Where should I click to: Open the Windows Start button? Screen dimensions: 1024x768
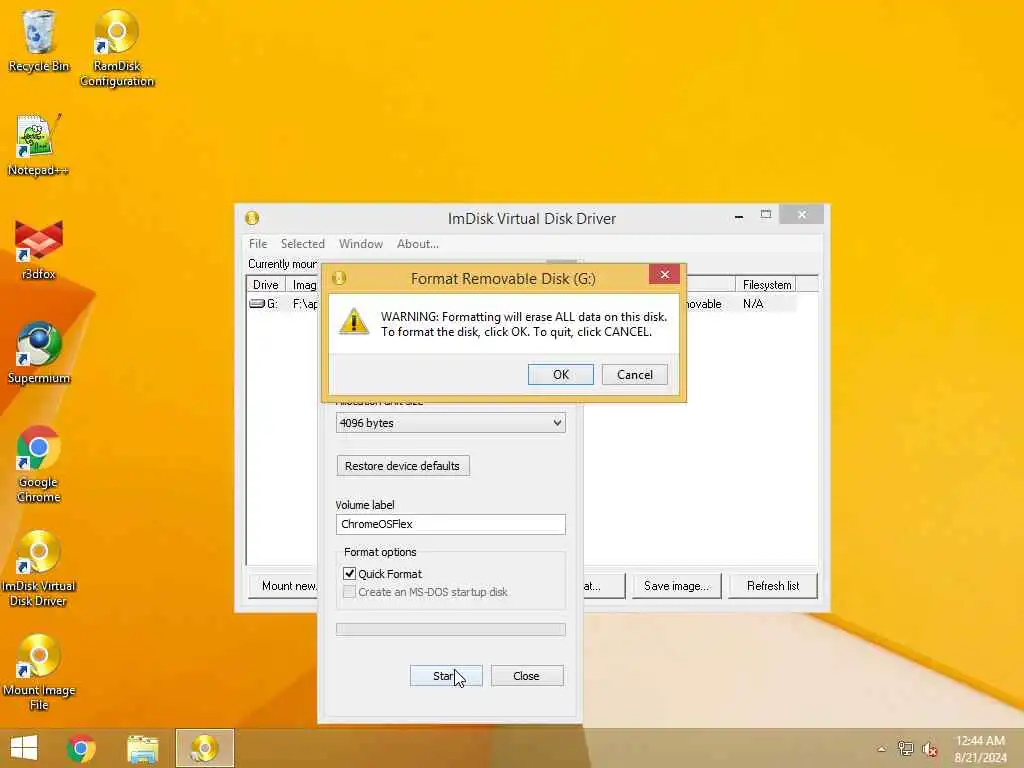[24, 748]
